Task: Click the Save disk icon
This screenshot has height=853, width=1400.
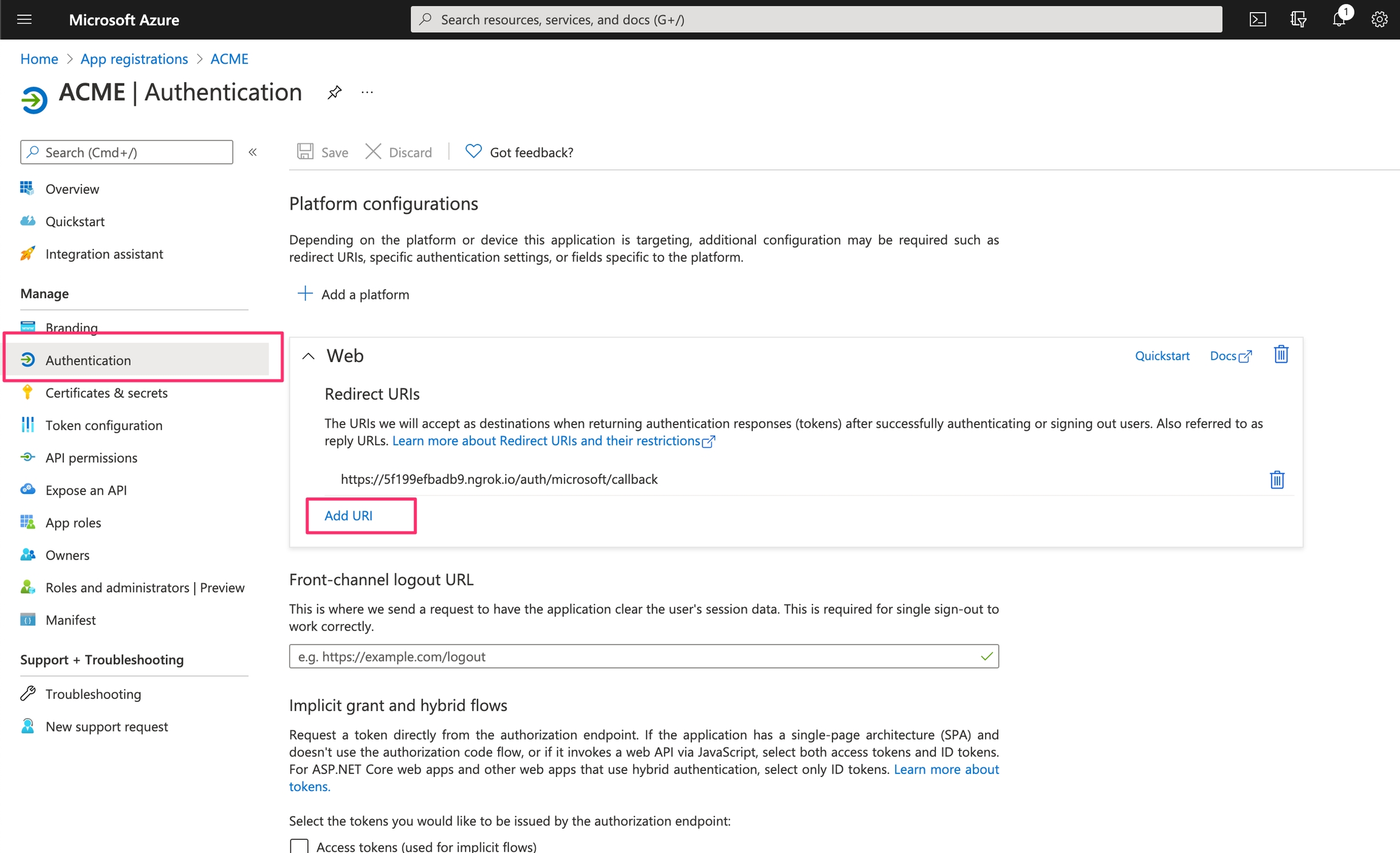Action: click(x=305, y=151)
